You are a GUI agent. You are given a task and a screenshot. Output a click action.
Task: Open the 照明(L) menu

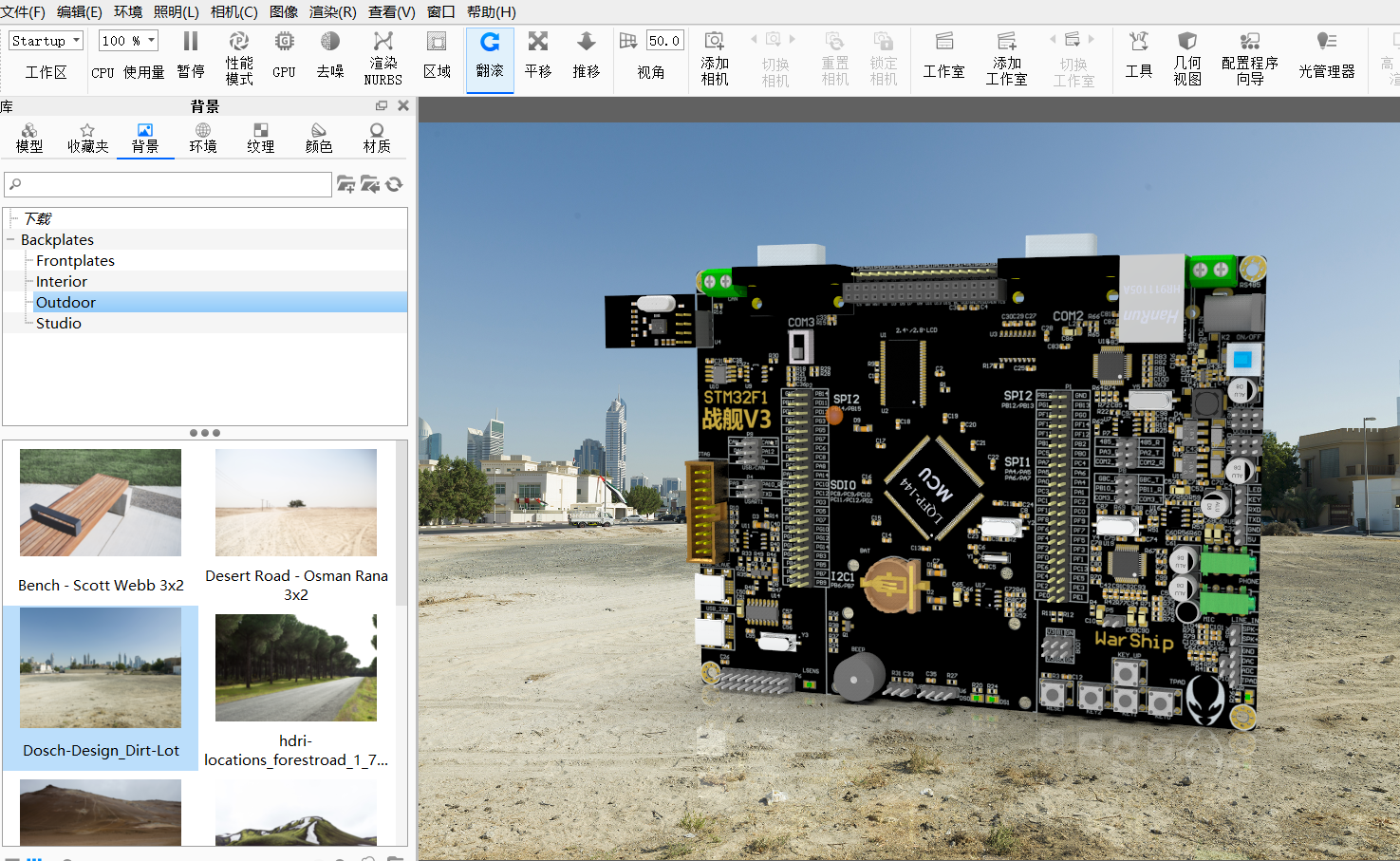pyautogui.click(x=177, y=11)
